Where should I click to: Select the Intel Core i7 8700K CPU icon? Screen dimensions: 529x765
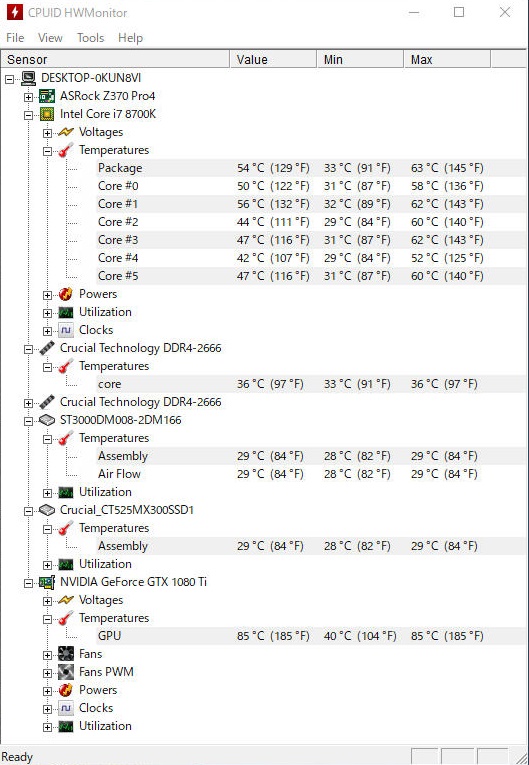[x=47, y=114]
